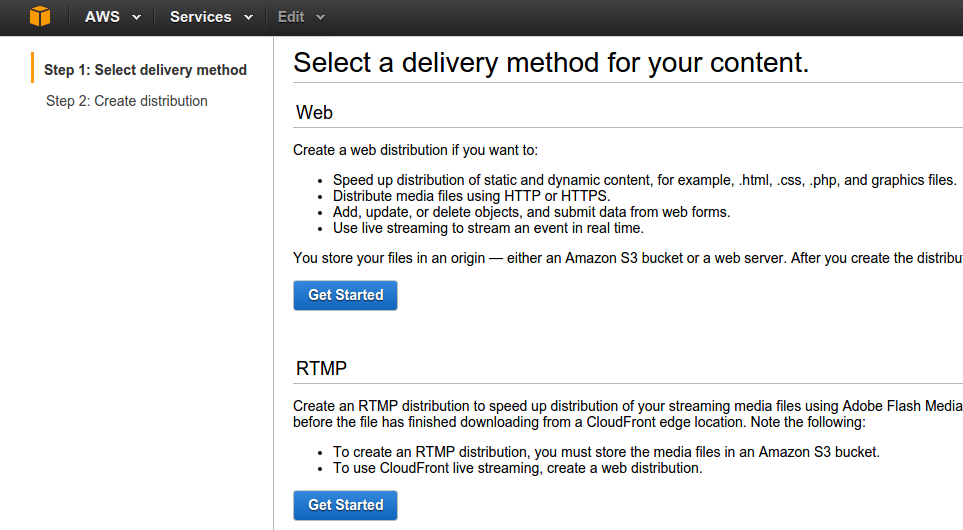Open the Services menu
This screenshot has height=530, width=963.
click(200, 17)
